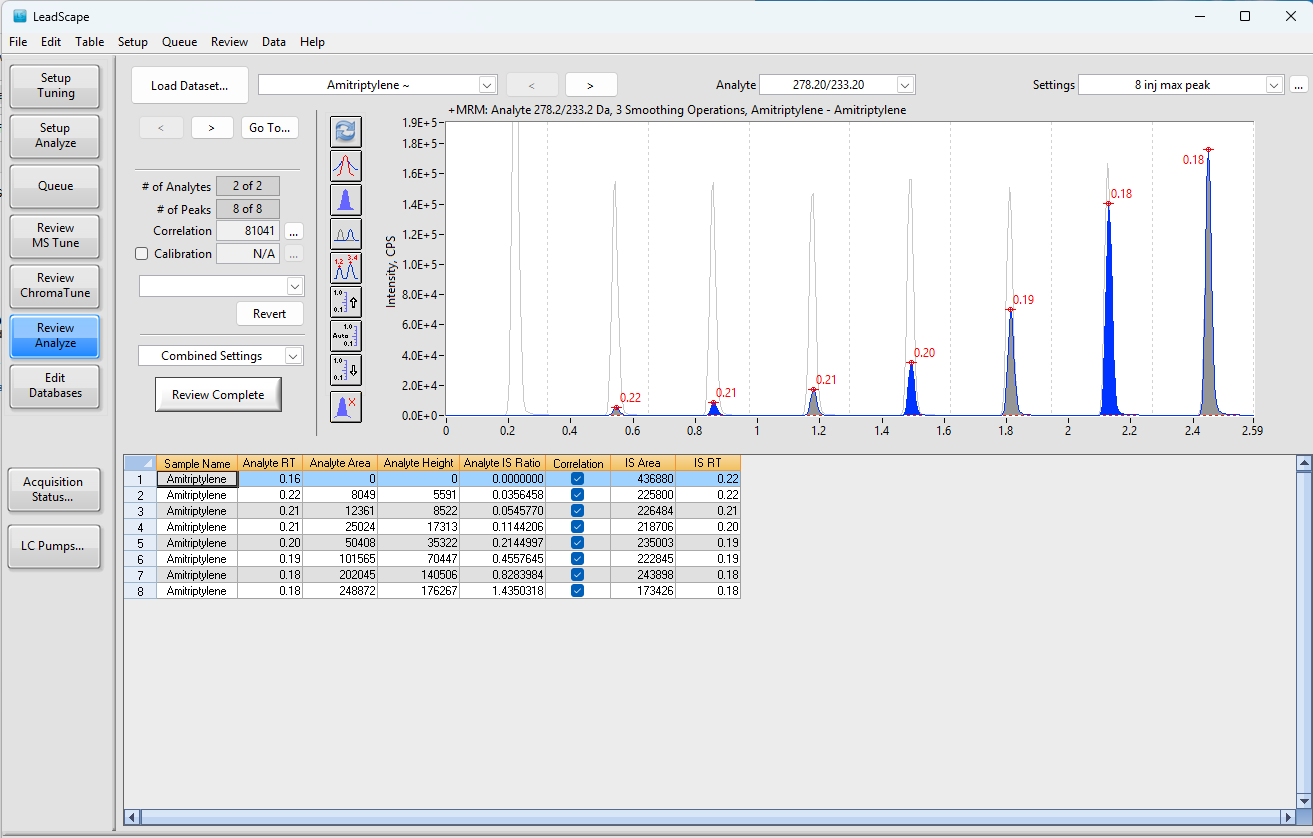Click the Analyte Area cell 248872
The image size is (1313, 838).
pos(341,591)
